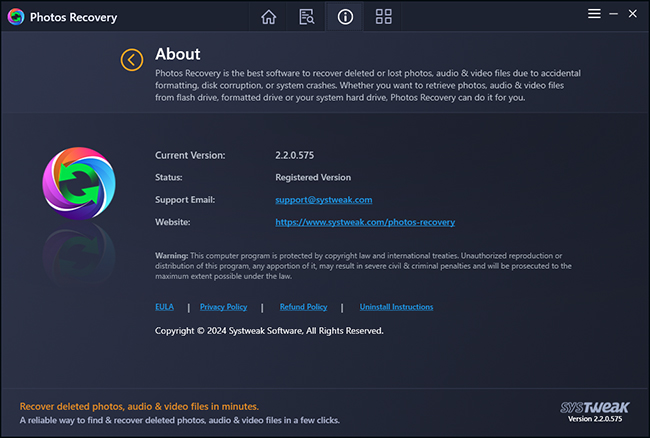Open the EULA link
This screenshot has width=650, height=438.
[x=164, y=307]
